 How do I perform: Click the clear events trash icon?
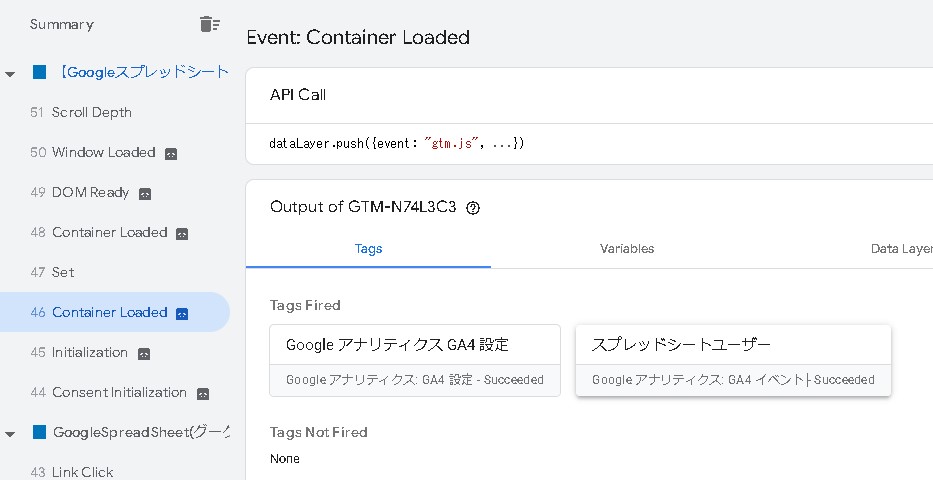click(x=208, y=25)
